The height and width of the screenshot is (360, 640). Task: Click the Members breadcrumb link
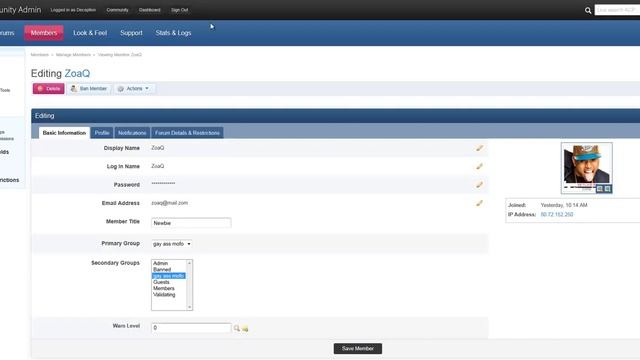[40, 55]
